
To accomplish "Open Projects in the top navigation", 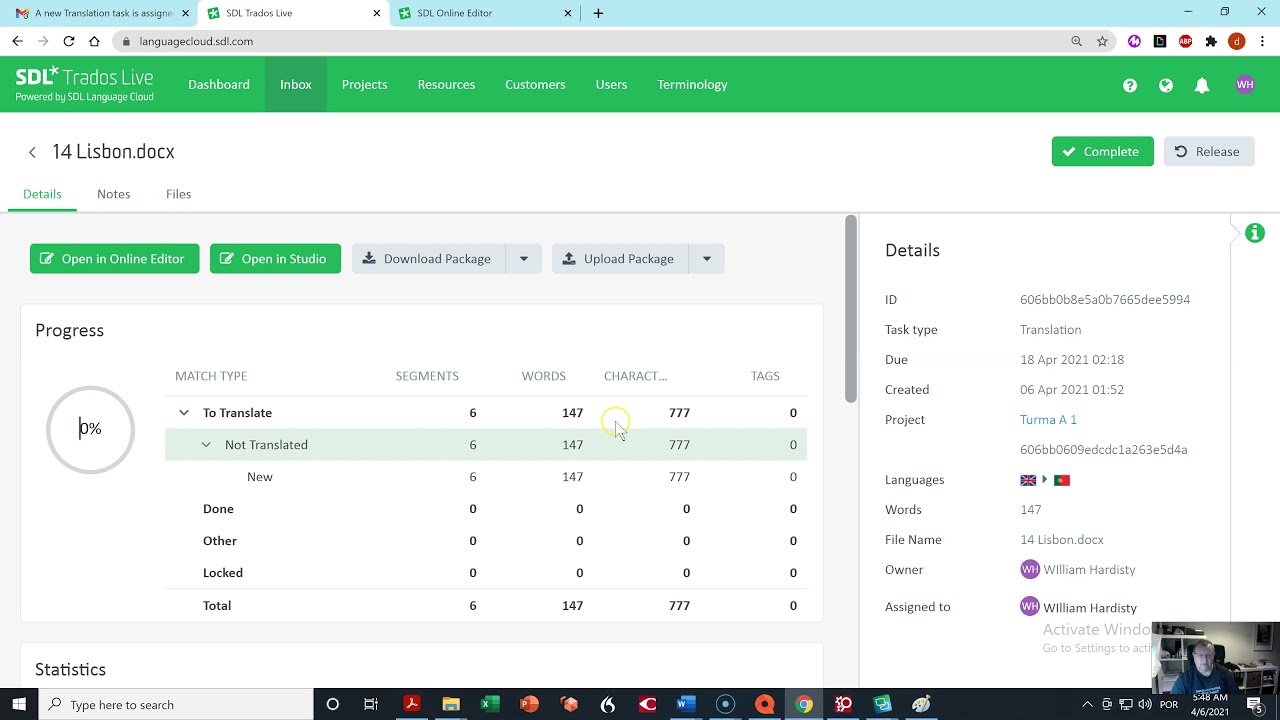I will [364, 85].
